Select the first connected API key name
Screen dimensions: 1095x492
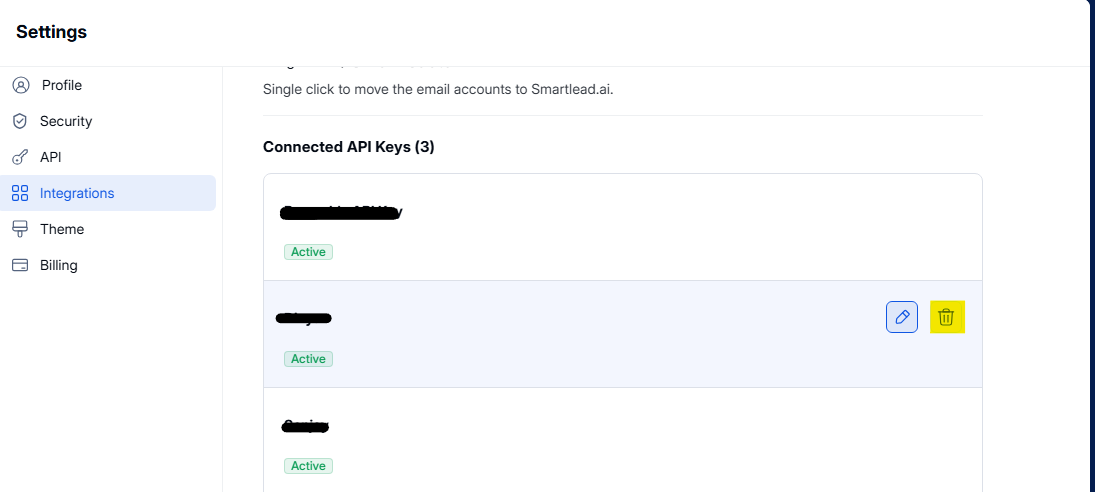pyautogui.click(x=342, y=212)
